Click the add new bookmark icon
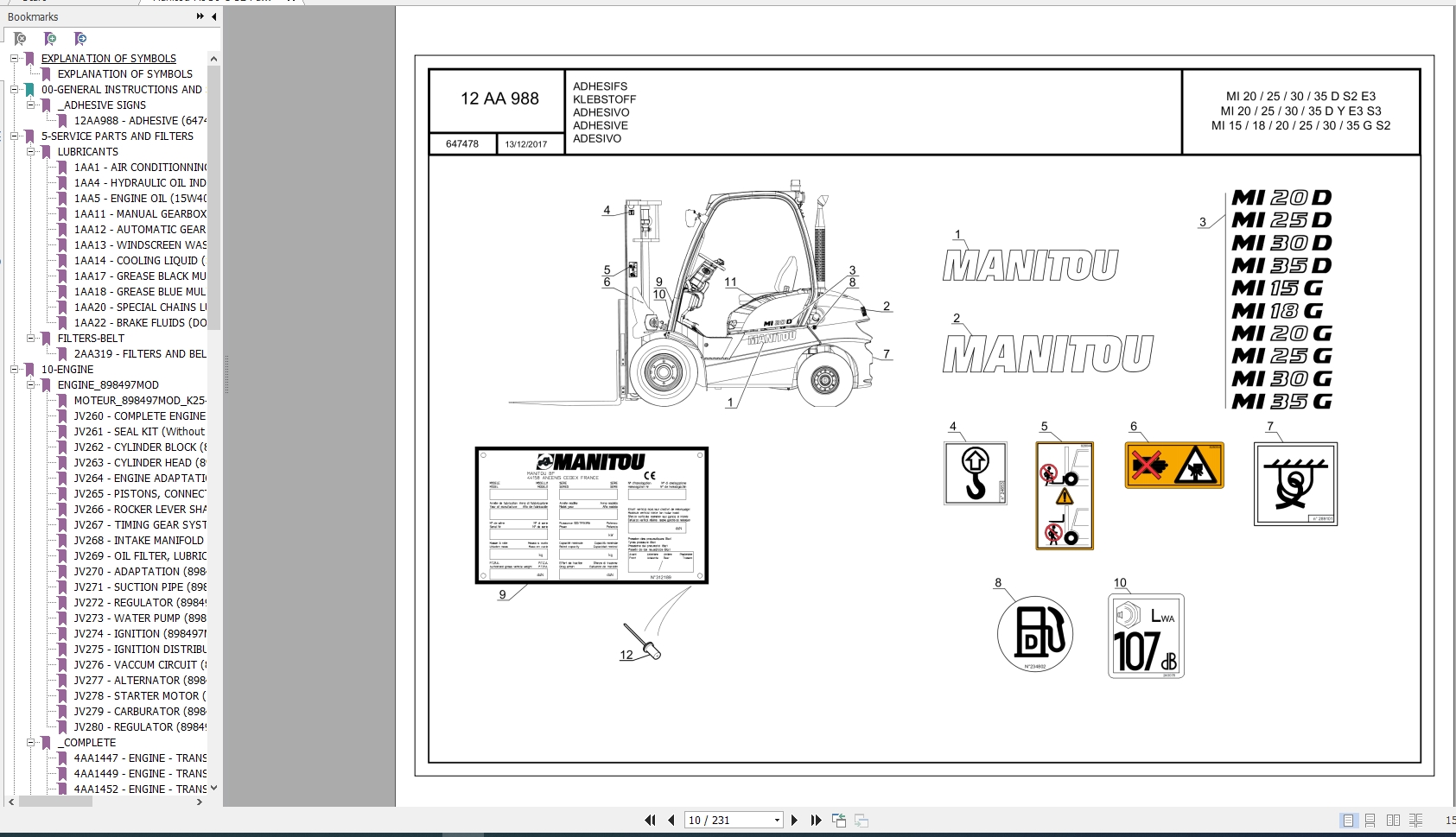 point(50,39)
